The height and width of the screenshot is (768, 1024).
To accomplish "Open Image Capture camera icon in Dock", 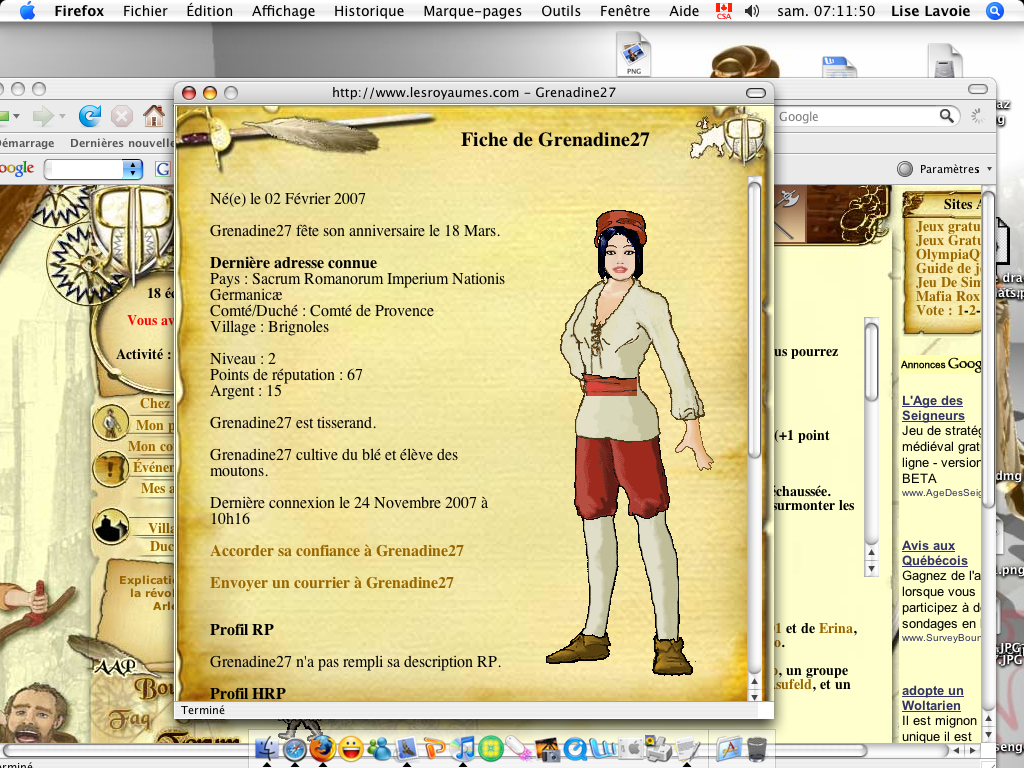I will pos(547,748).
